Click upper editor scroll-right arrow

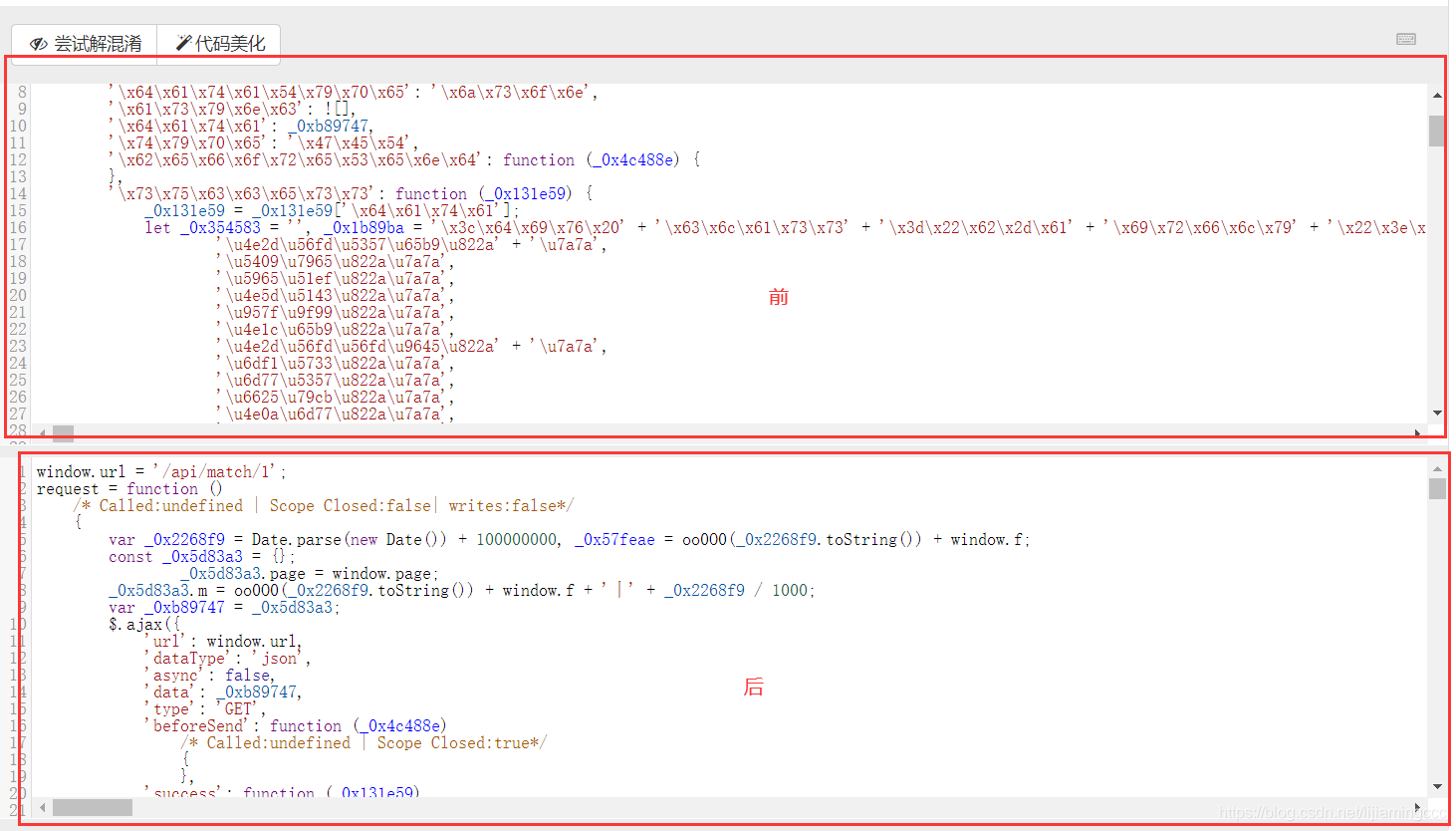tap(1417, 432)
